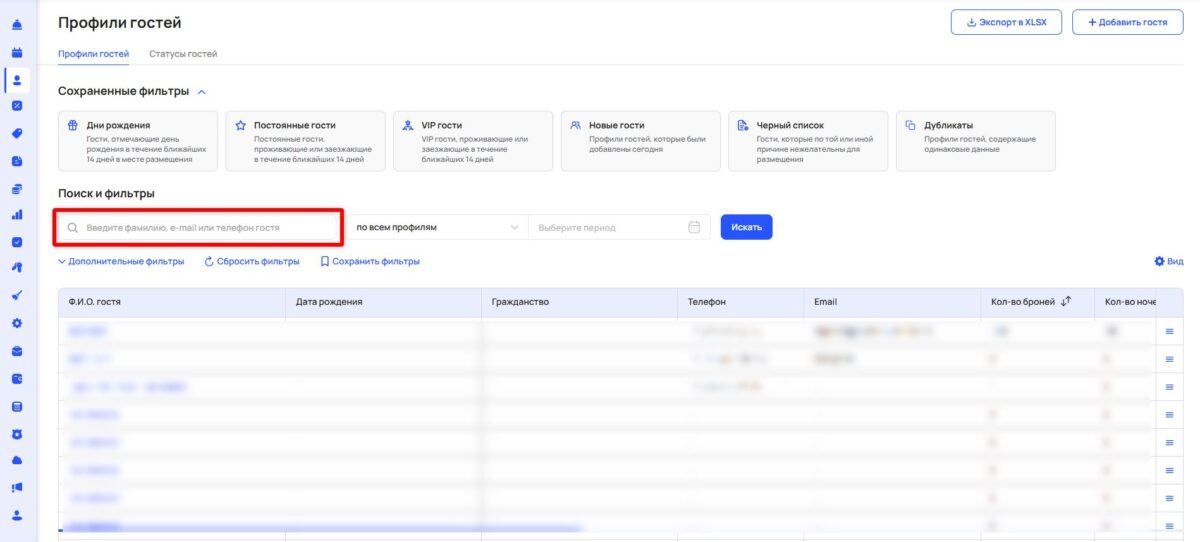Image resolution: width=1200 pixels, height=542 pixels.
Task: Click the bar chart icon in sidebar
Action: [x=17, y=214]
